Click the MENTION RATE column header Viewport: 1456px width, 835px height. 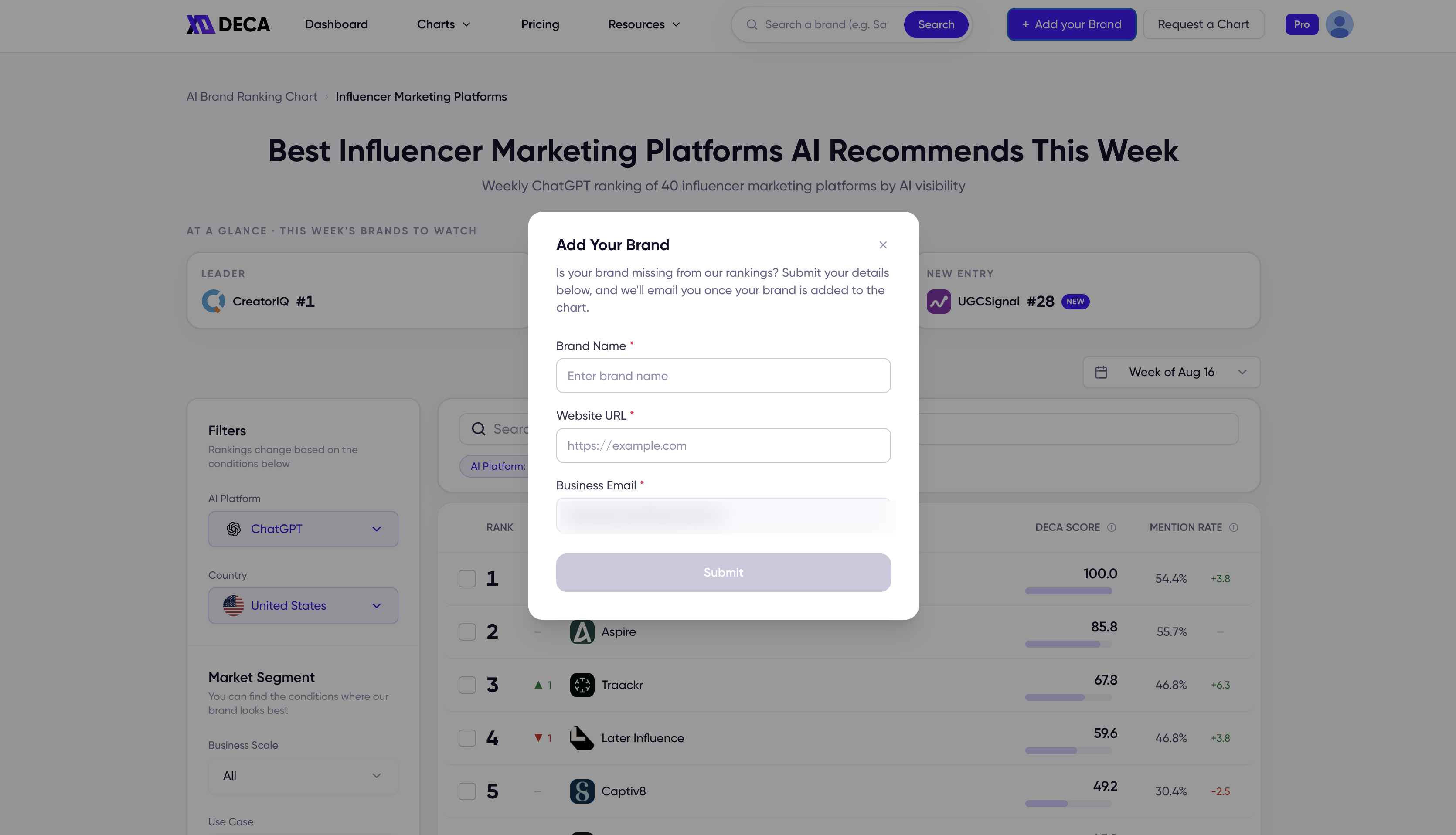tap(1185, 527)
